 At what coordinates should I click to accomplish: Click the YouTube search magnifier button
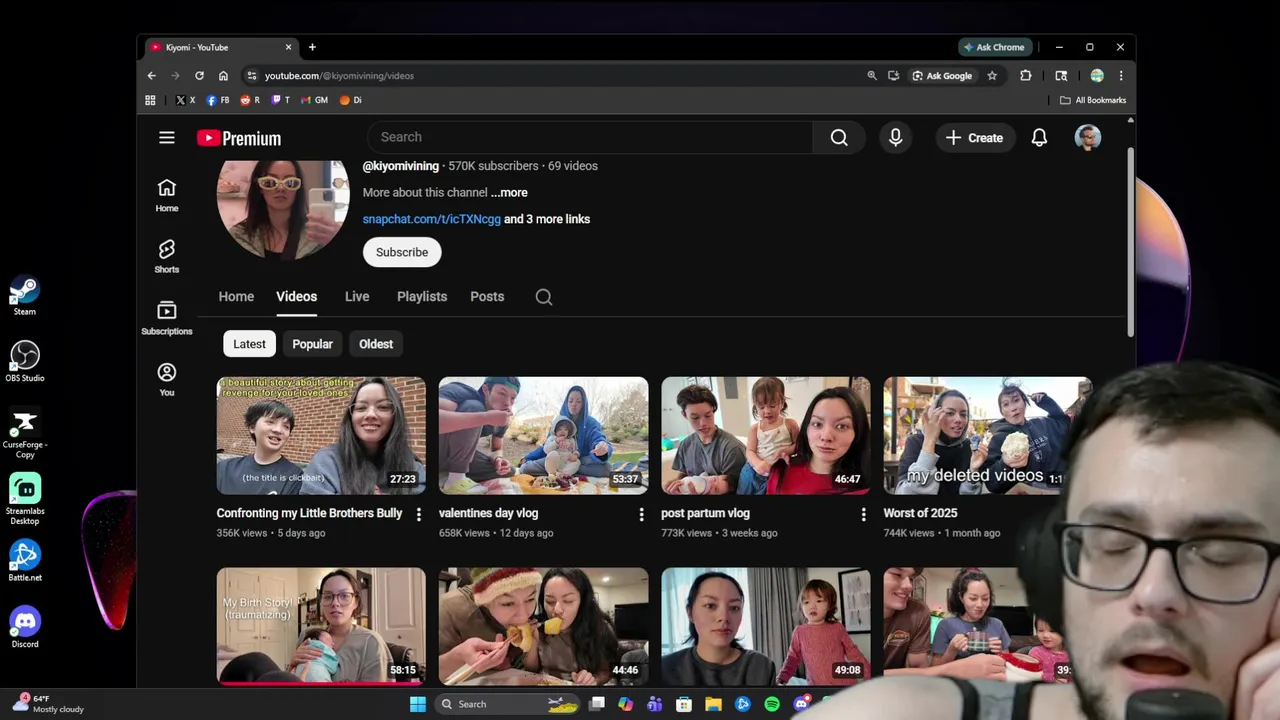839,138
